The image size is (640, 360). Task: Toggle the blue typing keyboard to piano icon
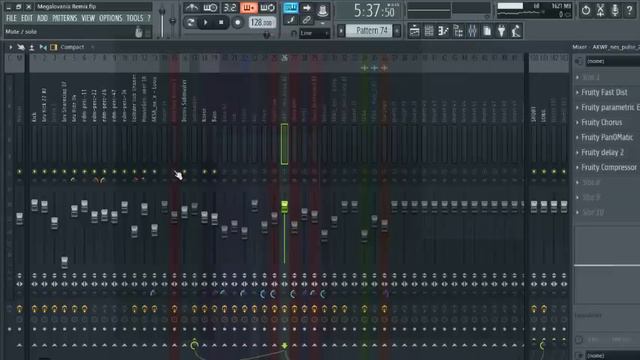(291, 7)
